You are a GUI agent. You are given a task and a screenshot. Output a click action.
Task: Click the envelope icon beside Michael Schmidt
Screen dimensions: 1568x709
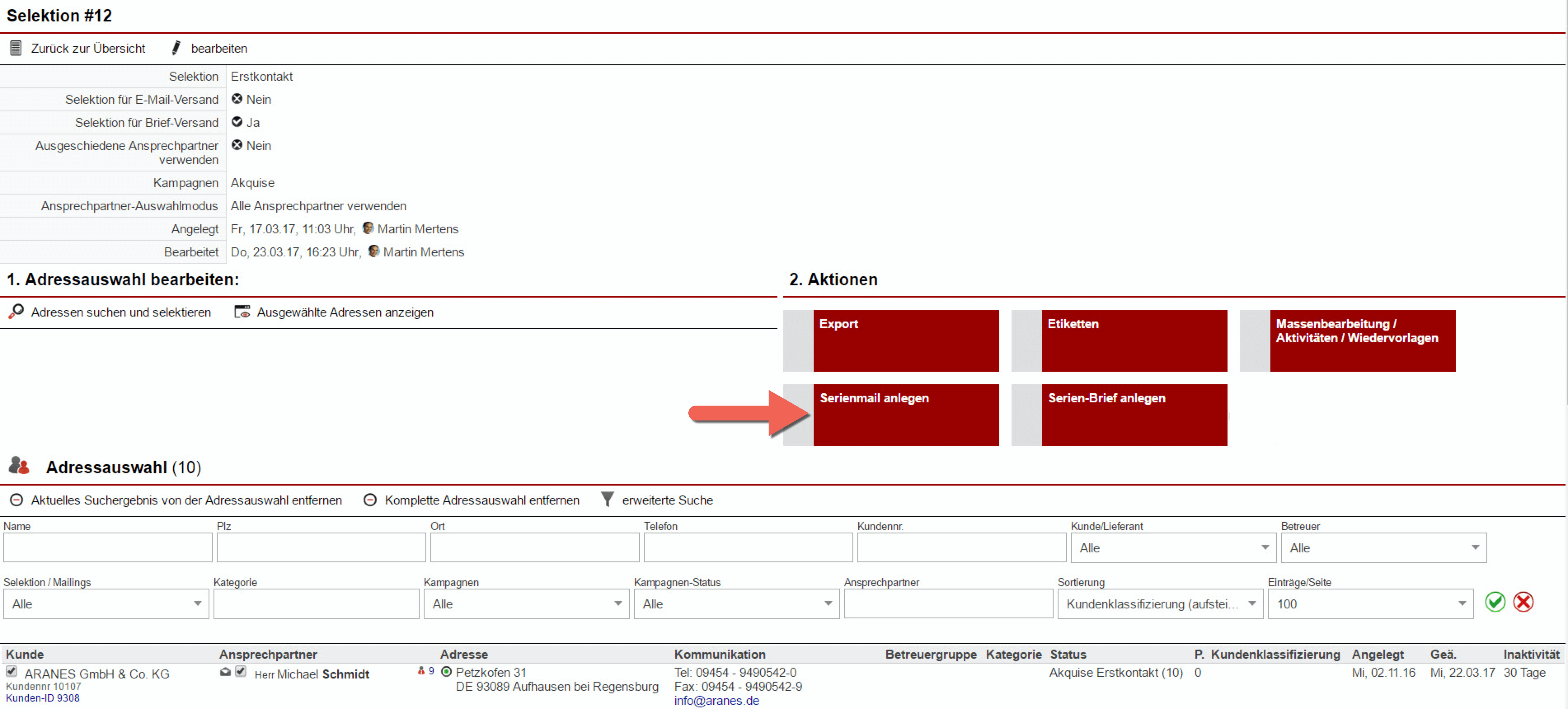tap(225, 672)
